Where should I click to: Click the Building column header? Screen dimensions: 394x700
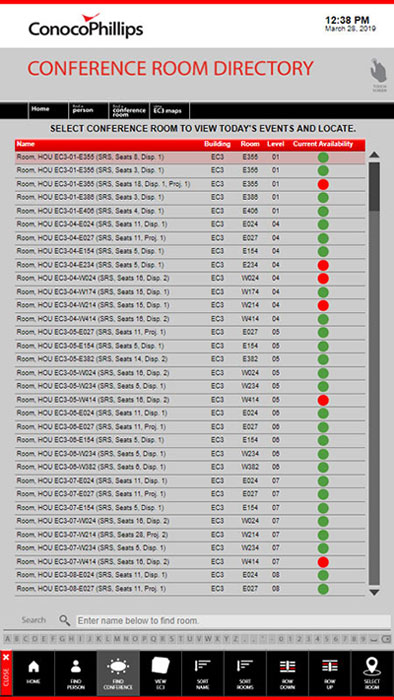coord(217,144)
